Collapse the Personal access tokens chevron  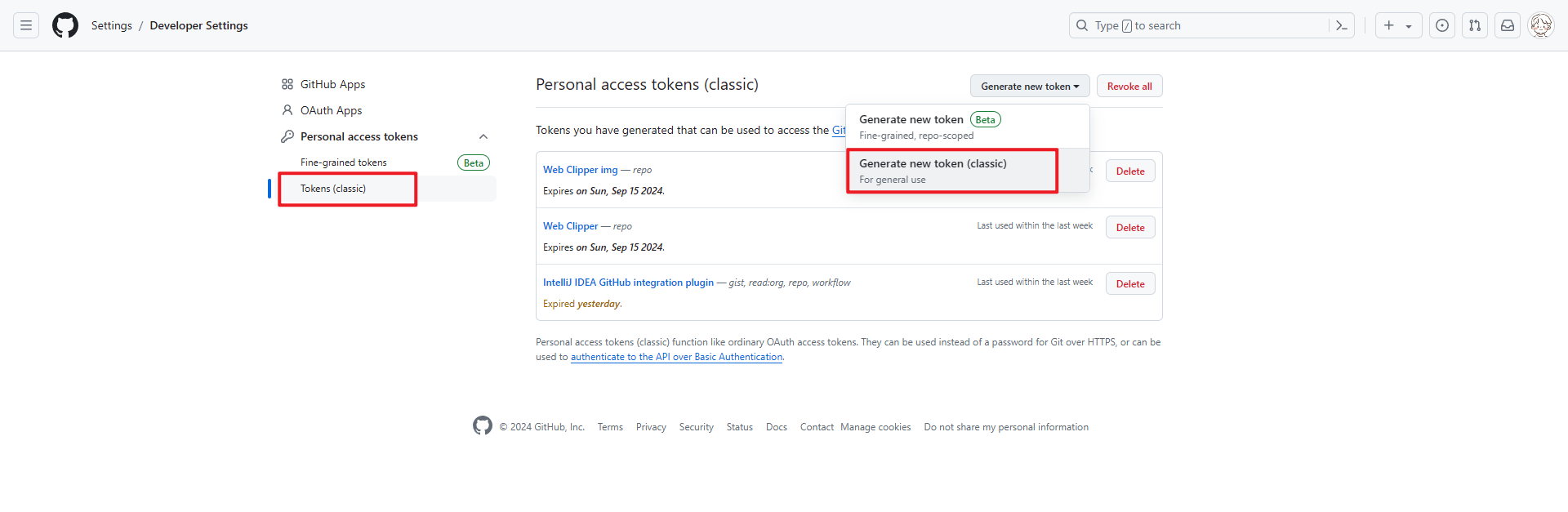(x=483, y=136)
